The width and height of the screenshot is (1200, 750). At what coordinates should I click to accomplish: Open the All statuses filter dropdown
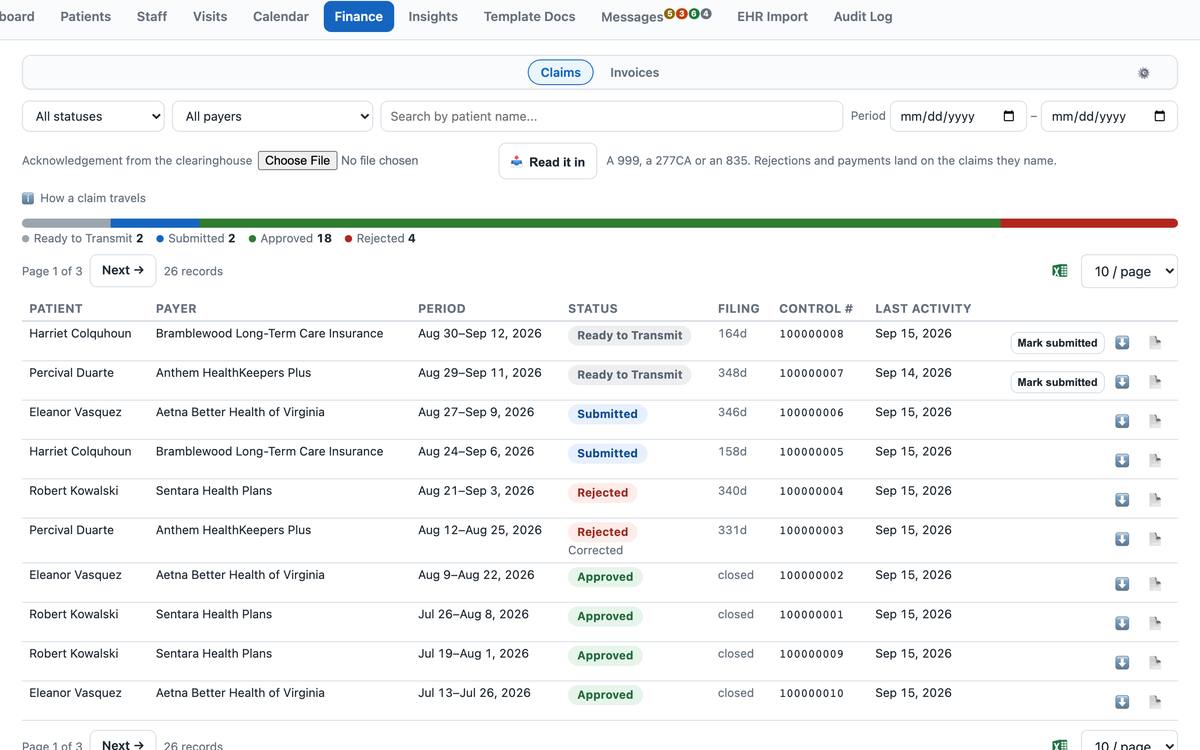(x=93, y=116)
